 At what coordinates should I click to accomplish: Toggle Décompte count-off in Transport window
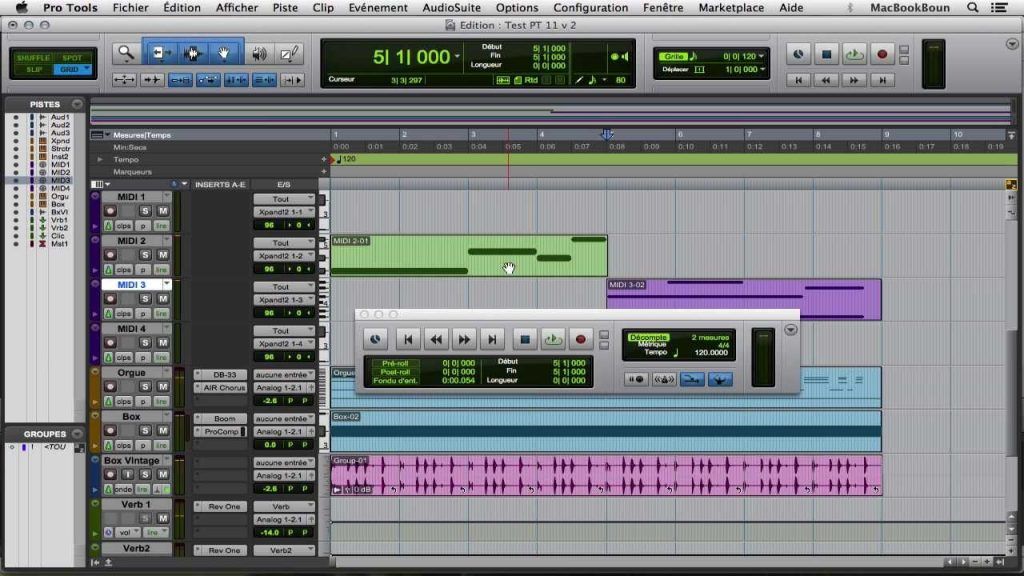pos(647,337)
